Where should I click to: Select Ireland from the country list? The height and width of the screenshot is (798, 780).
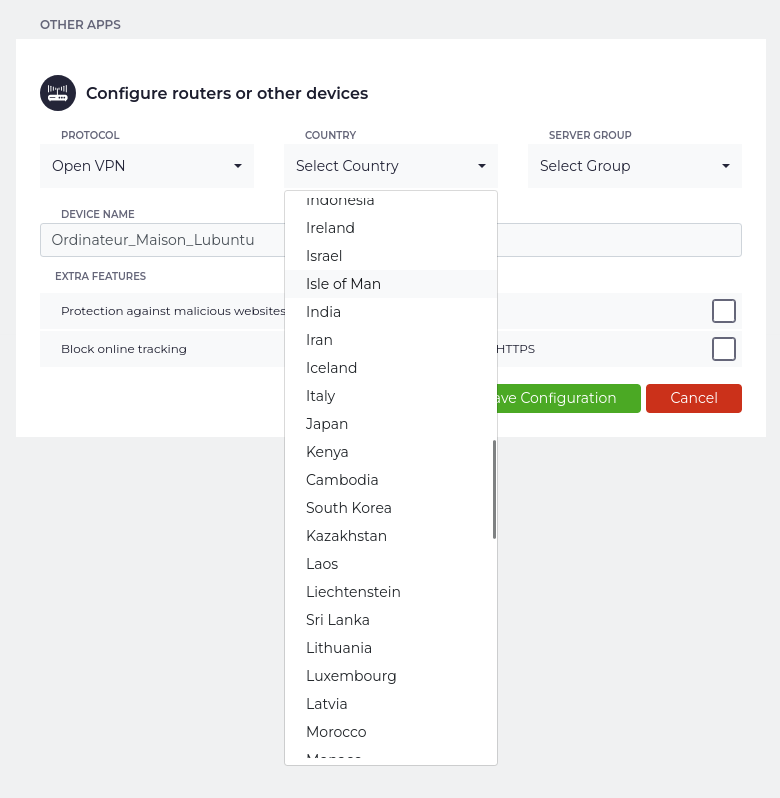click(x=330, y=228)
